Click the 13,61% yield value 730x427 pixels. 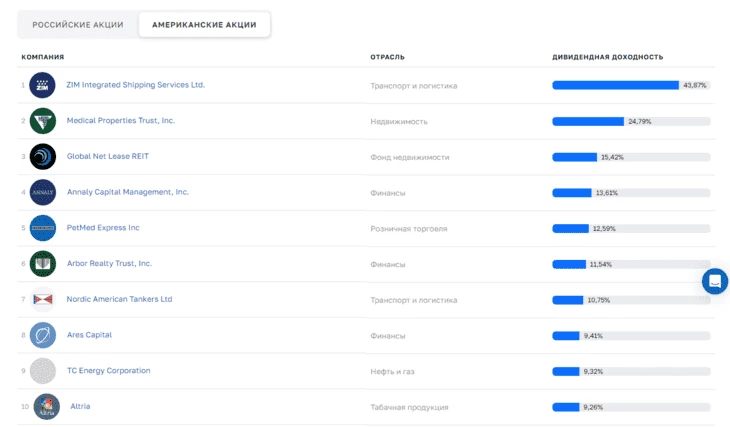coord(607,193)
